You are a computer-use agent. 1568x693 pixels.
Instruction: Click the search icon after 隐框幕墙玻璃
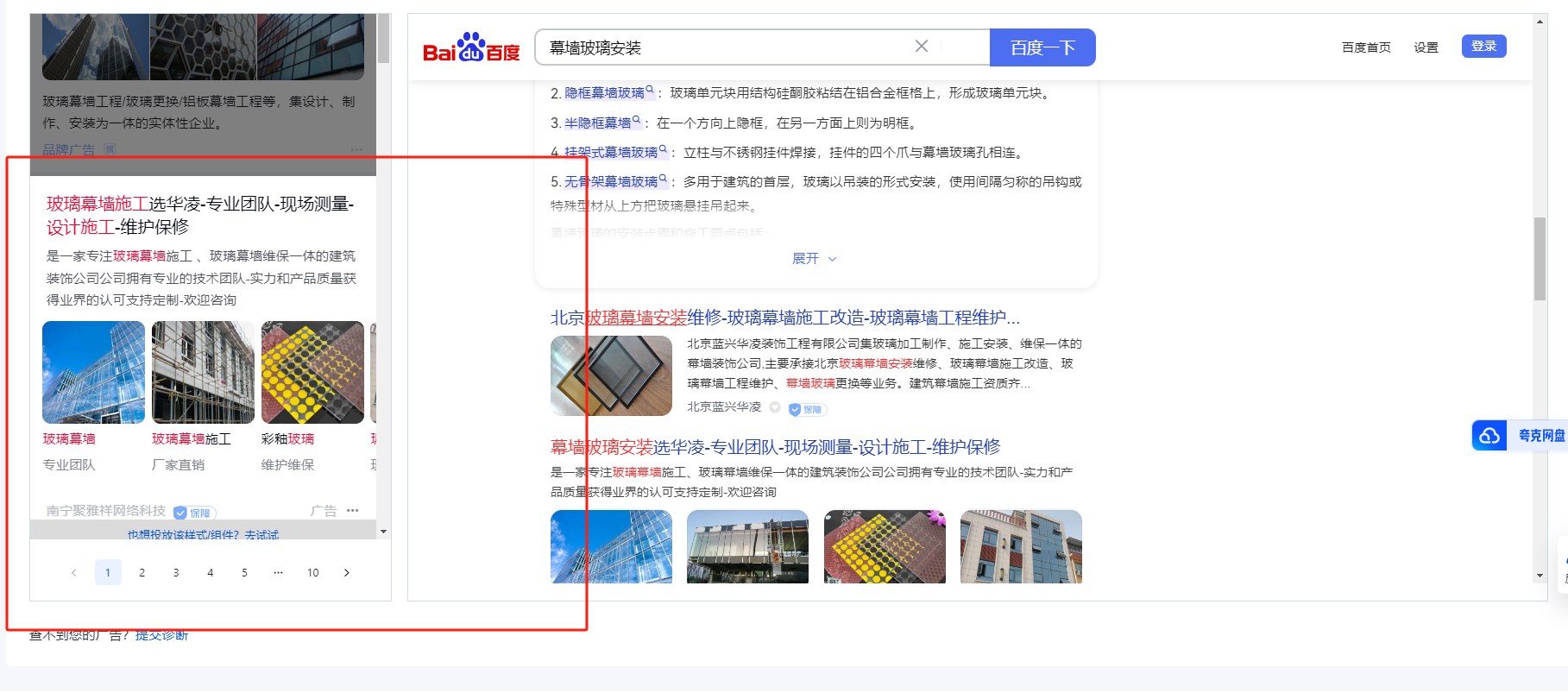coord(650,90)
